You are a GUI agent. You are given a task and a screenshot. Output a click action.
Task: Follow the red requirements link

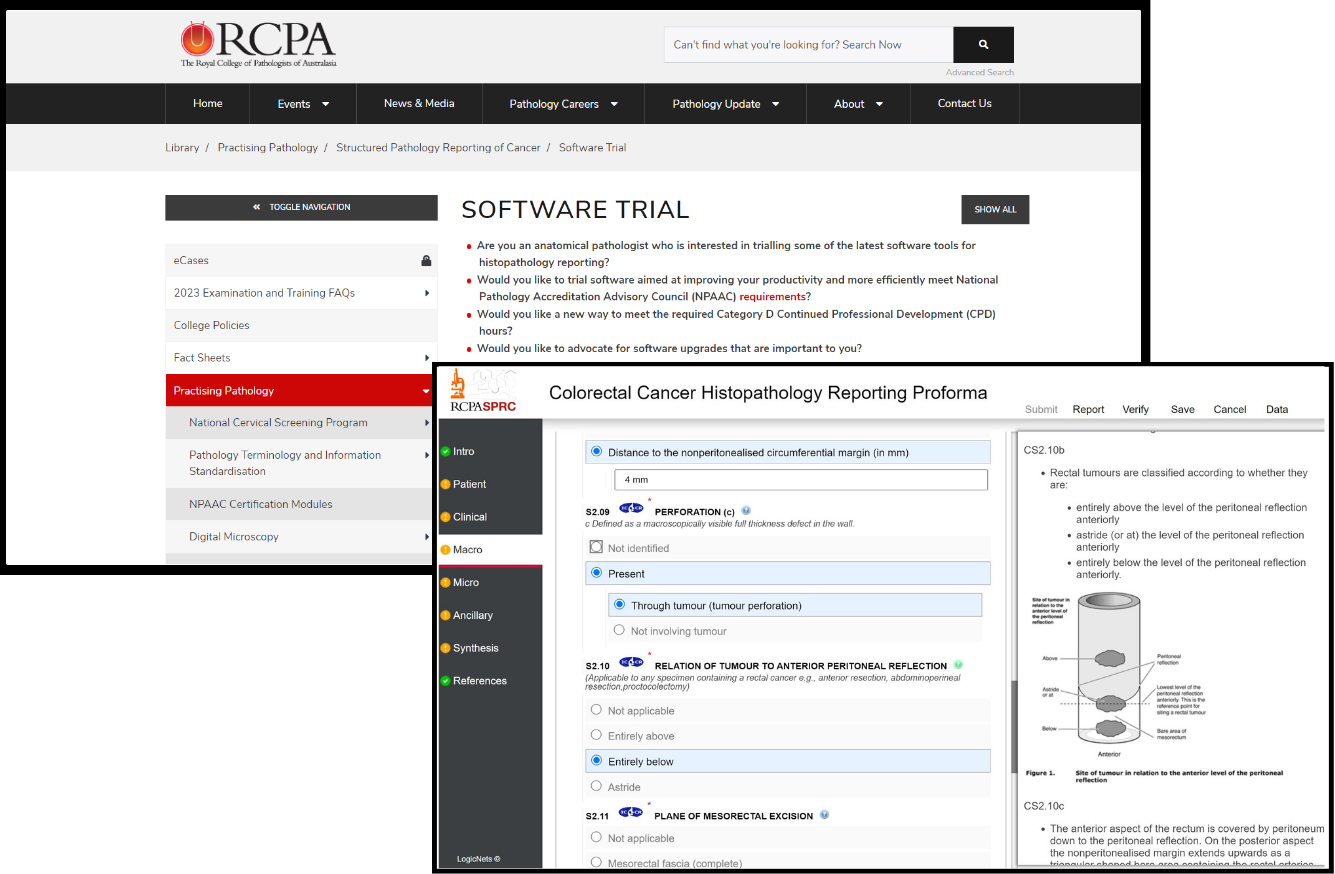click(x=773, y=297)
